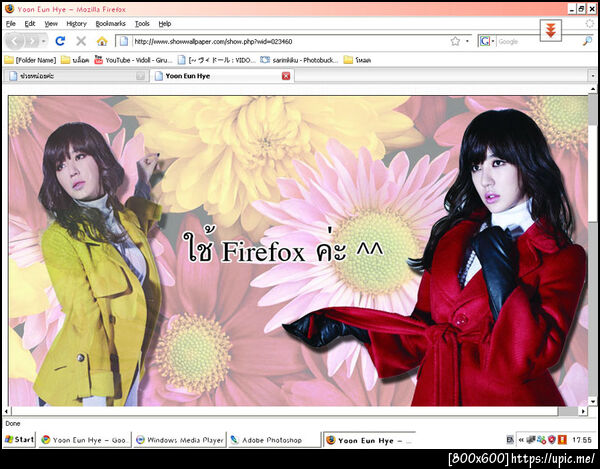Click the 17:55 system clock
Viewport: 600px width, 469px height.
(x=582, y=440)
